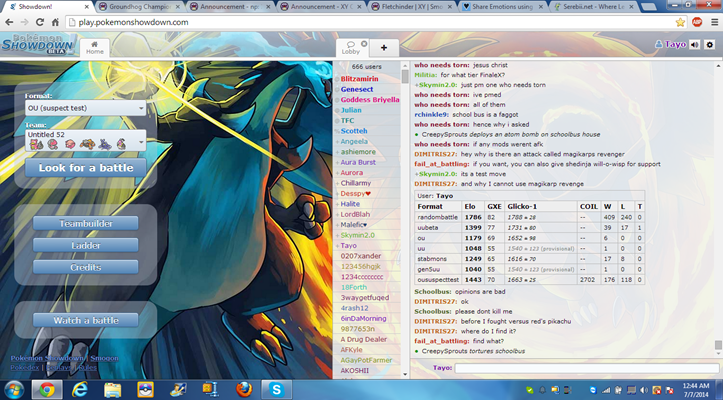
Task: Switch to Serebii.net browser tab
Action: [x=593, y=7]
